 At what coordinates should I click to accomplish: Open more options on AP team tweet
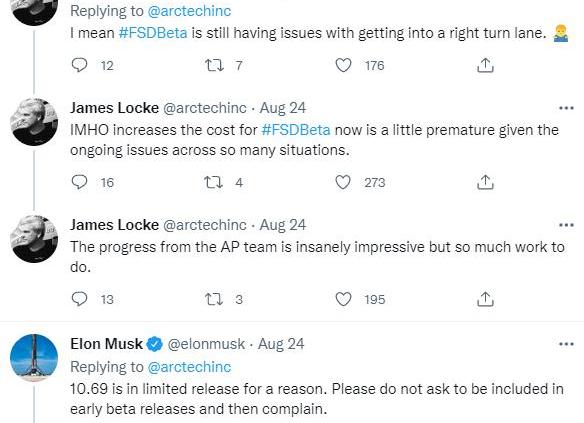(x=566, y=225)
